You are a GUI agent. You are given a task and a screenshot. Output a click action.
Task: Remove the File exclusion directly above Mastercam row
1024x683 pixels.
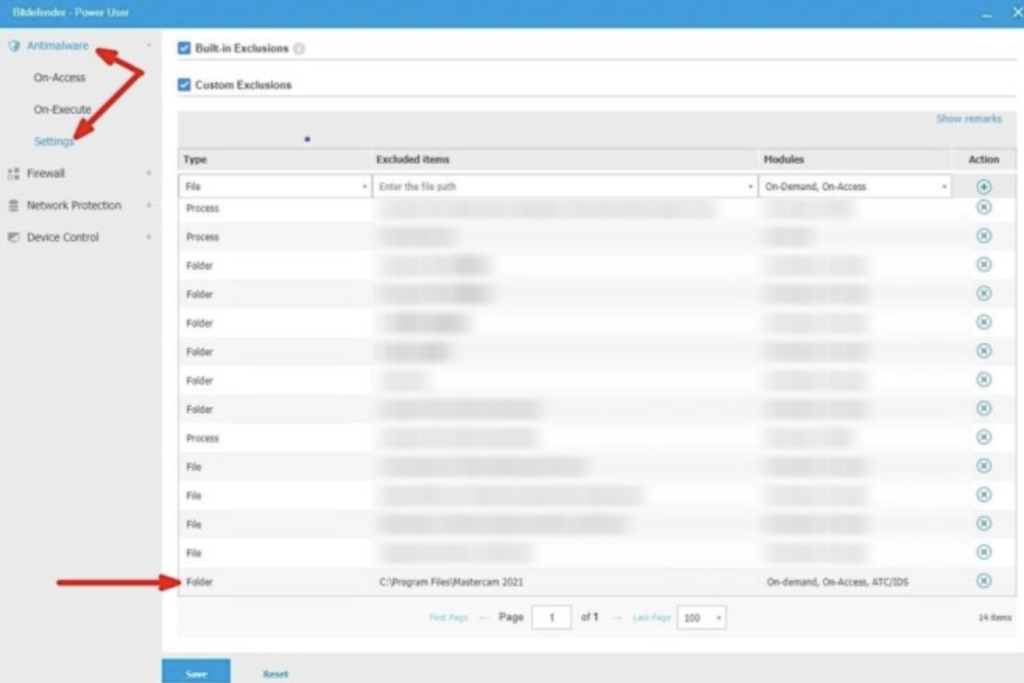(x=984, y=552)
